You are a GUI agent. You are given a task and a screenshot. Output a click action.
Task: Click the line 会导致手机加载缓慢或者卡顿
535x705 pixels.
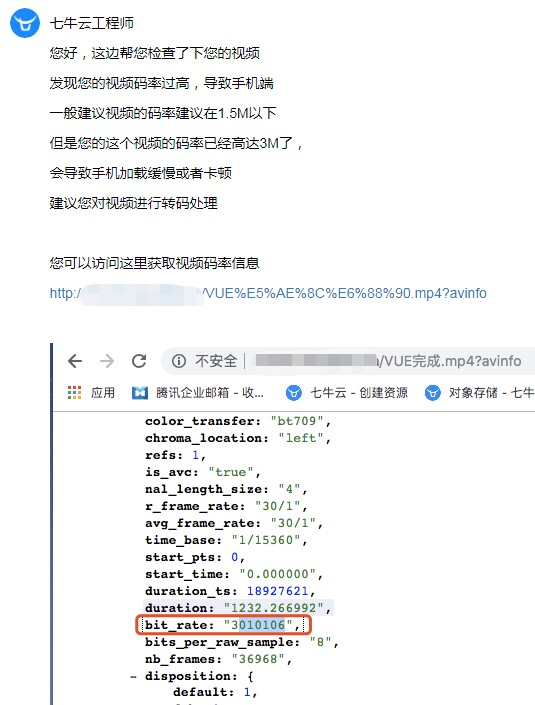pyautogui.click(x=141, y=173)
